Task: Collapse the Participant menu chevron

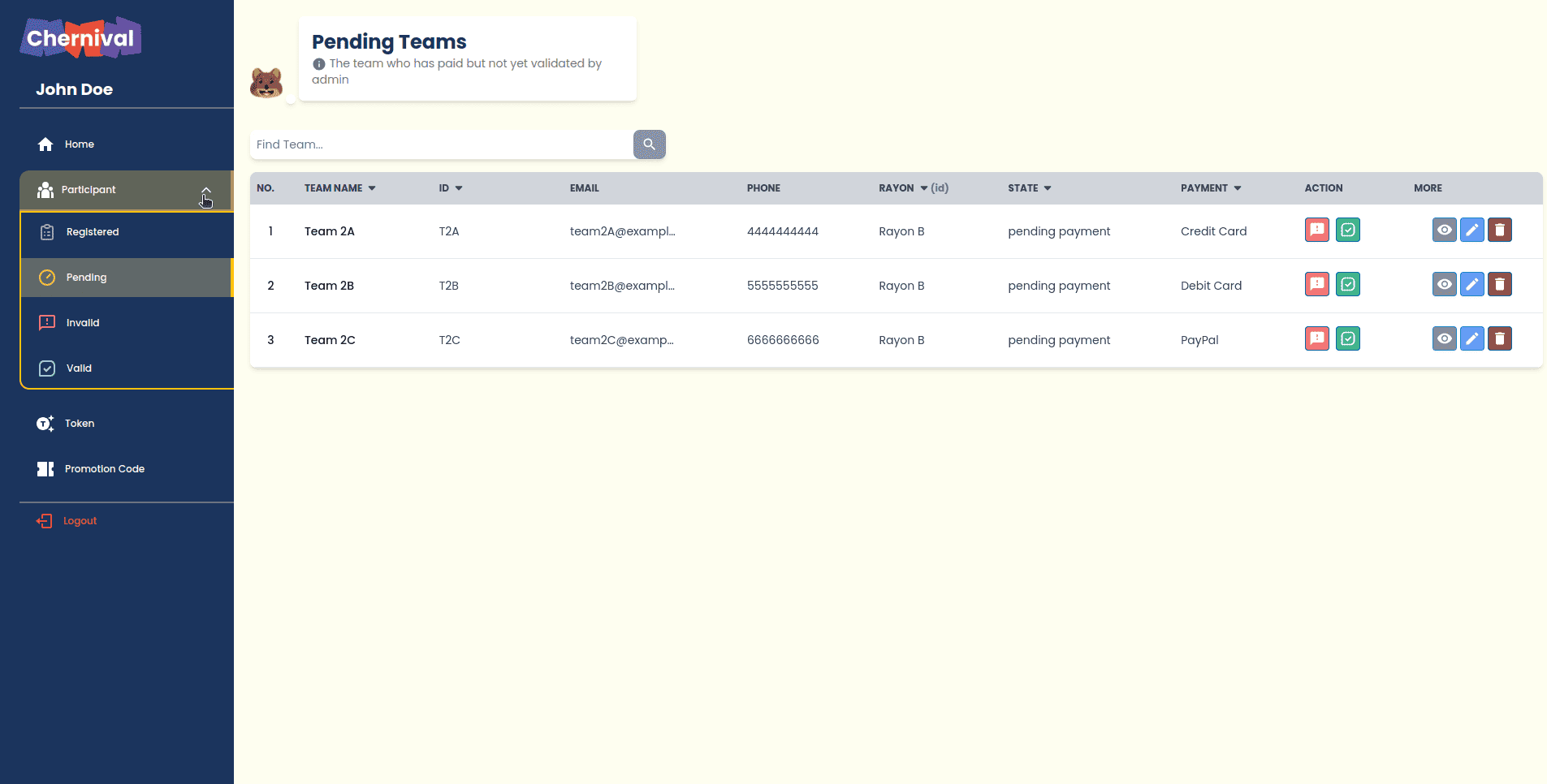Action: 206,190
